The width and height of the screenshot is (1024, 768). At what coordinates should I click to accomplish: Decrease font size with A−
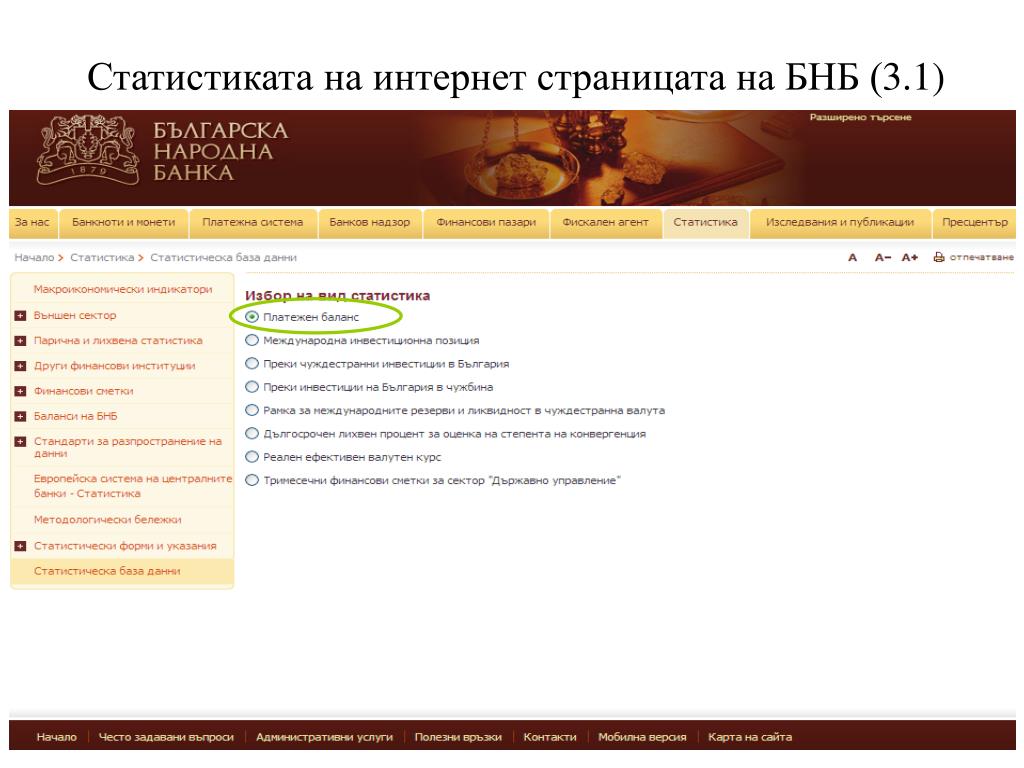point(882,257)
